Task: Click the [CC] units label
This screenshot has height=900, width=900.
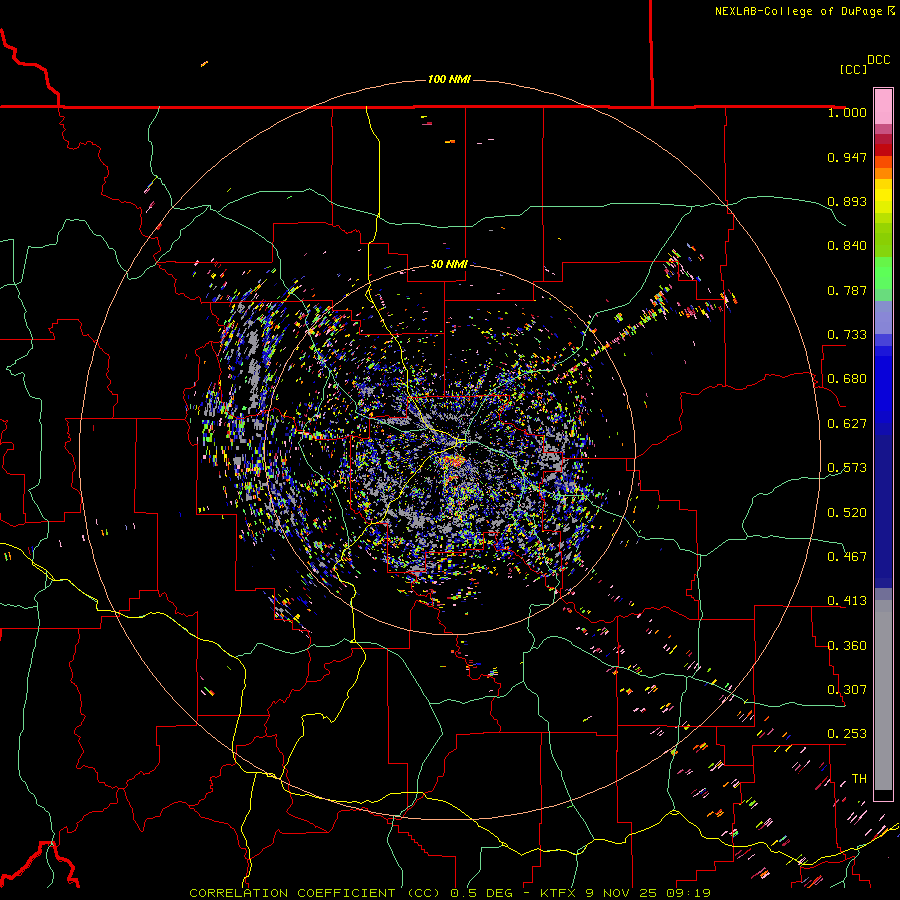Action: coord(853,69)
